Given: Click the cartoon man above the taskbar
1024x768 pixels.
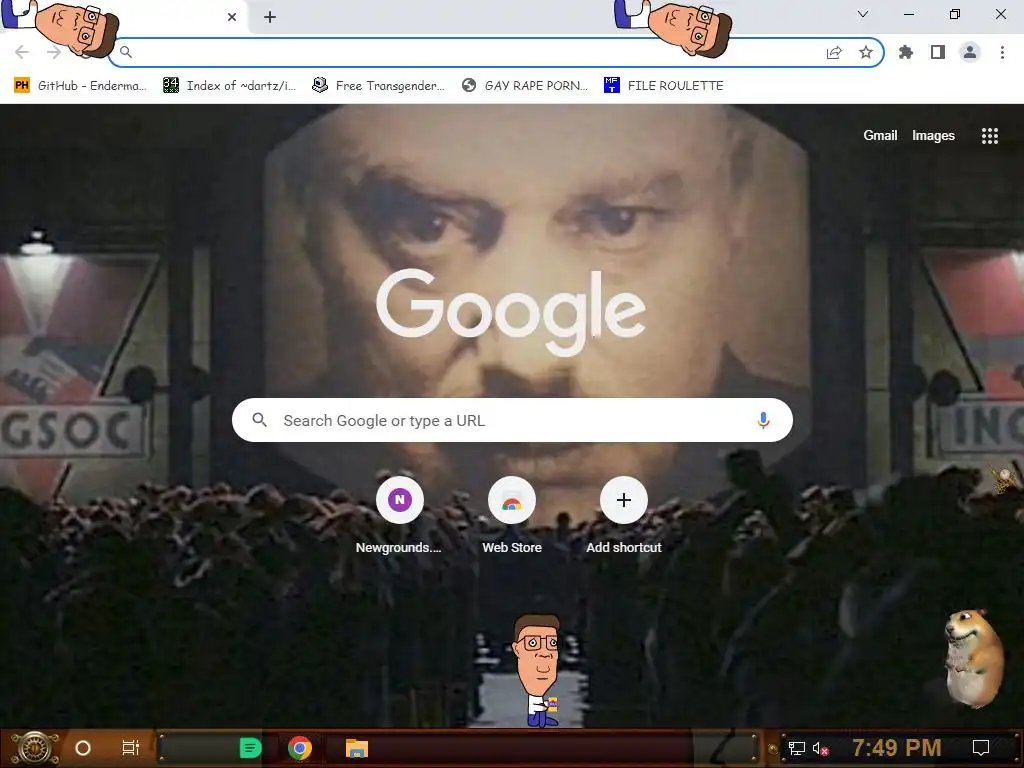Looking at the screenshot, I should point(538,671).
